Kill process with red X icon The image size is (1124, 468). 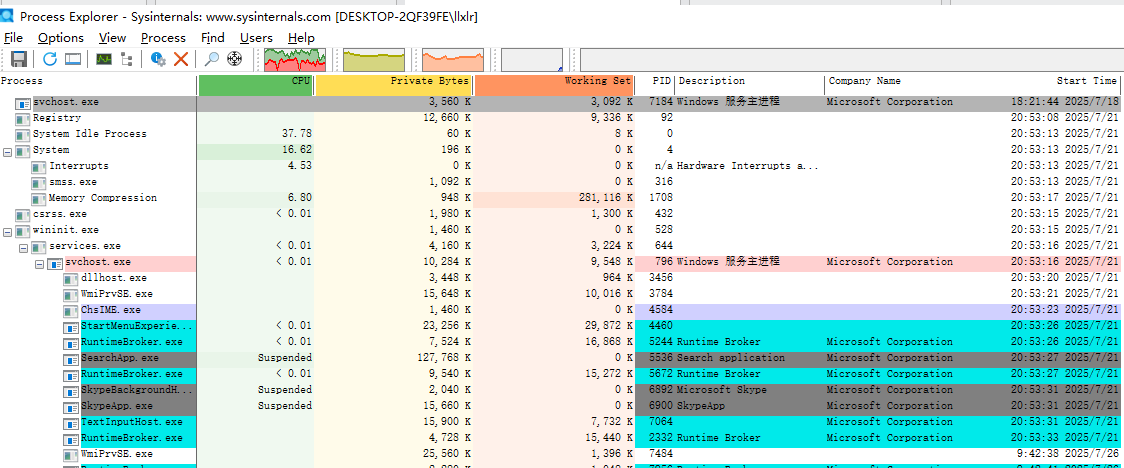point(181,59)
